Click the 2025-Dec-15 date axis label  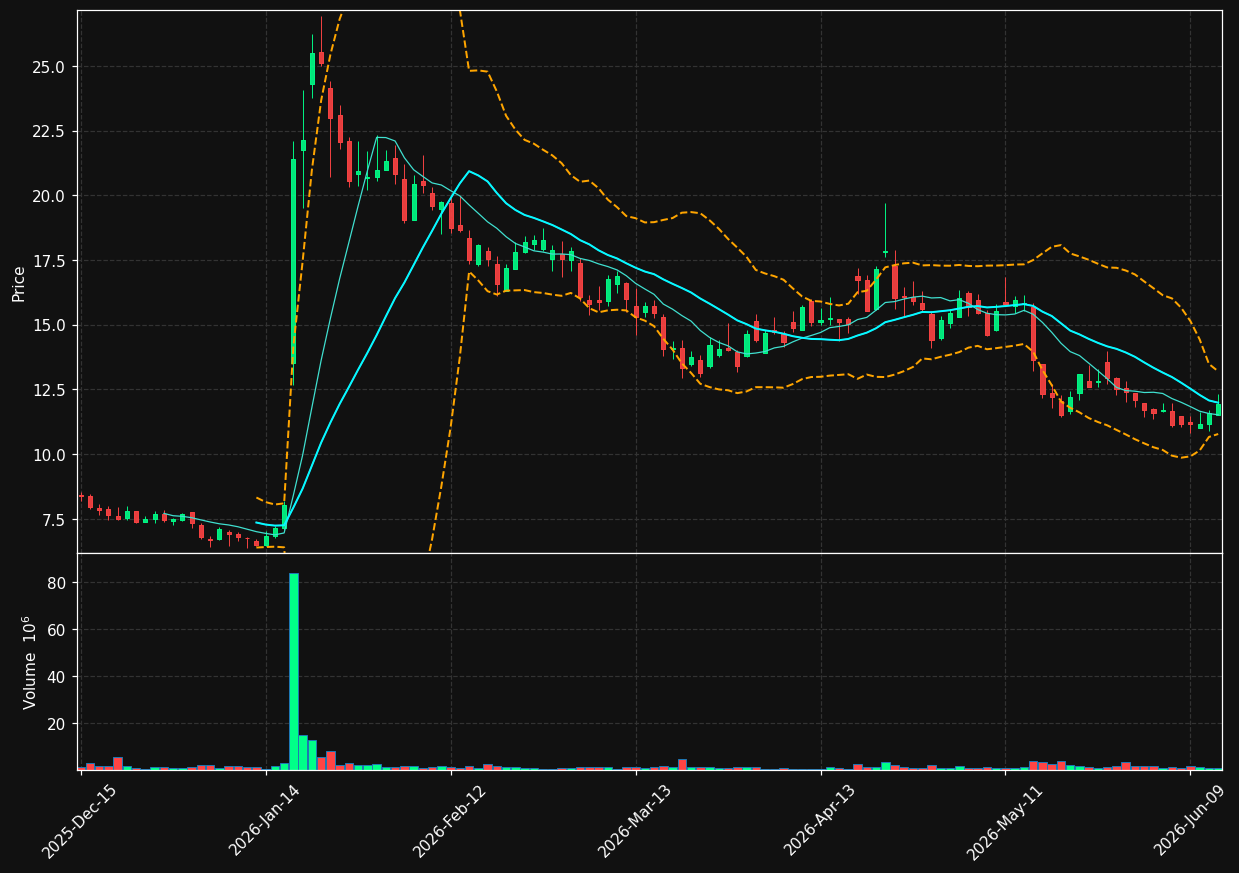tap(79, 821)
